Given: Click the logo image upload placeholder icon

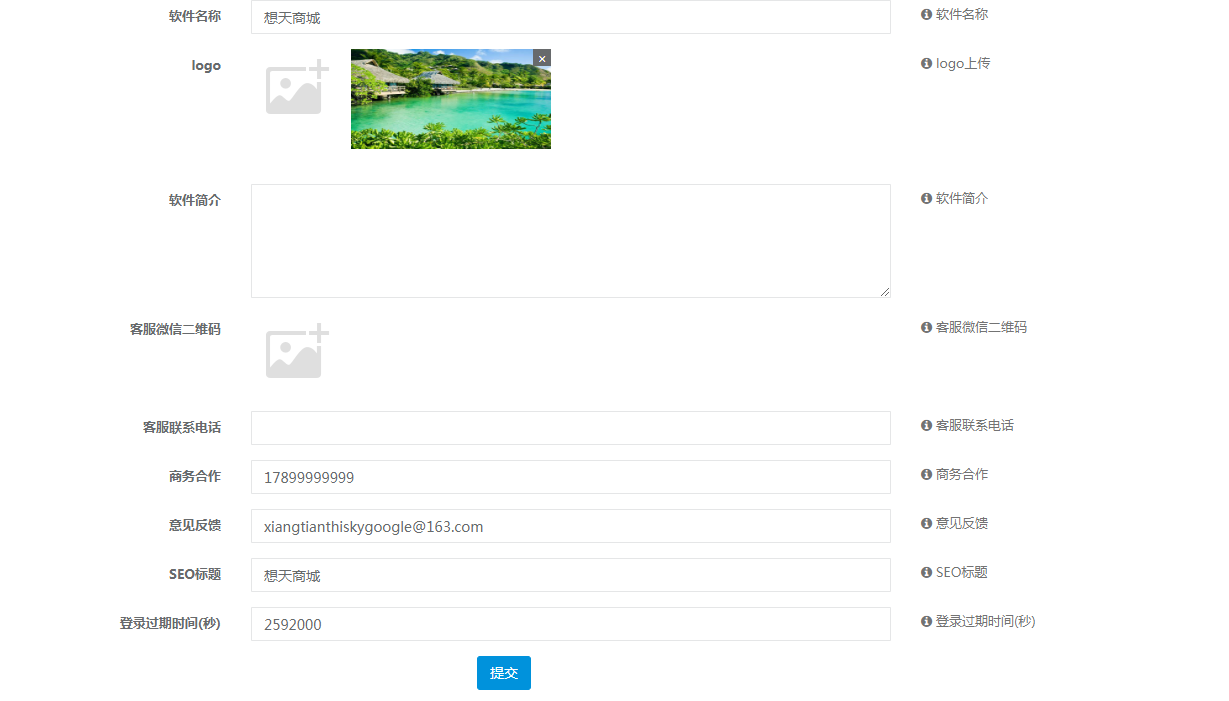Looking at the screenshot, I should pyautogui.click(x=297, y=87).
